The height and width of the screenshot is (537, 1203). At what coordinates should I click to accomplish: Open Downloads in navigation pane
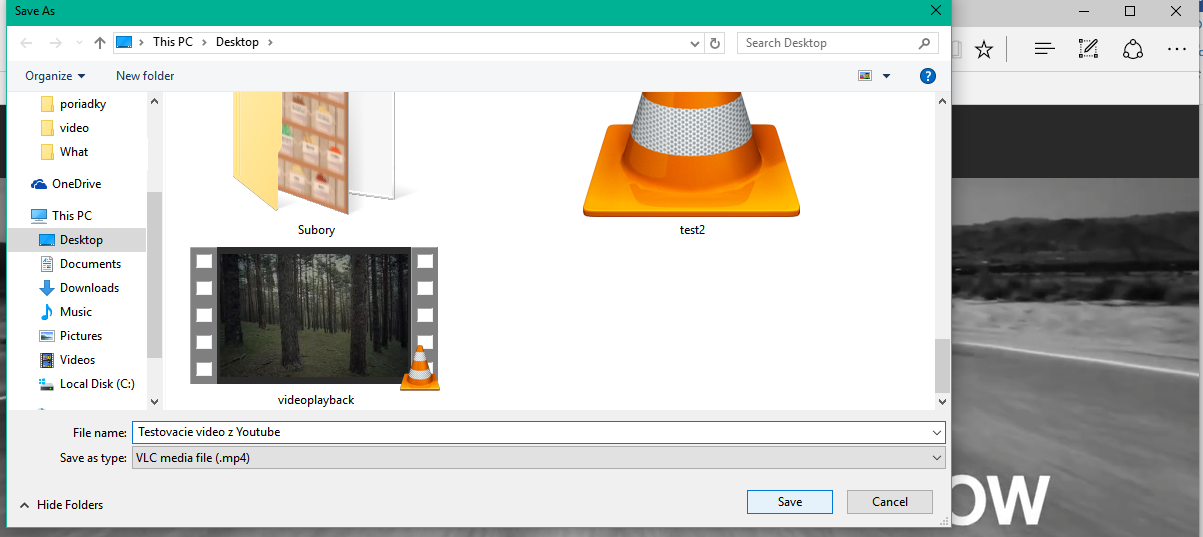89,288
